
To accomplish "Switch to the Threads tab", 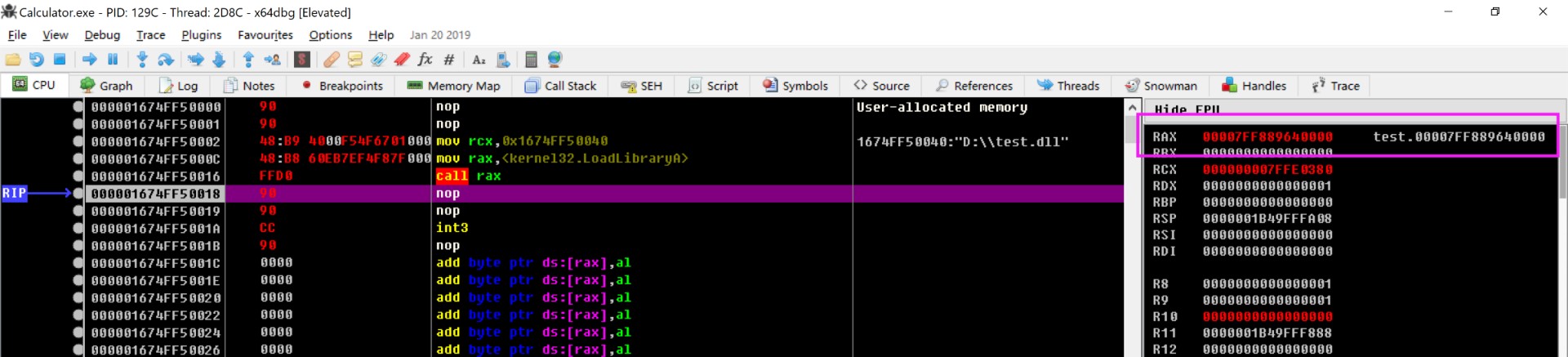I will [1068, 86].
